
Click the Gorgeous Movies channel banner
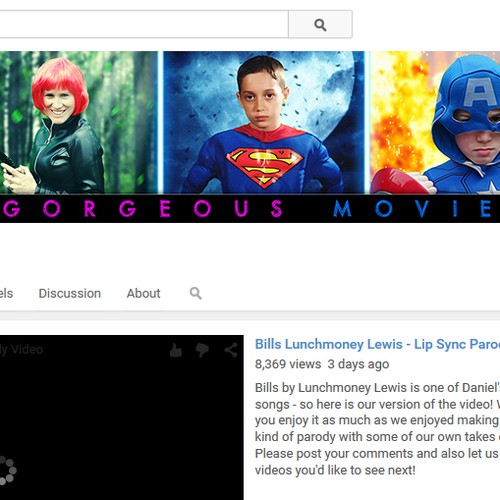pyautogui.click(x=250, y=137)
